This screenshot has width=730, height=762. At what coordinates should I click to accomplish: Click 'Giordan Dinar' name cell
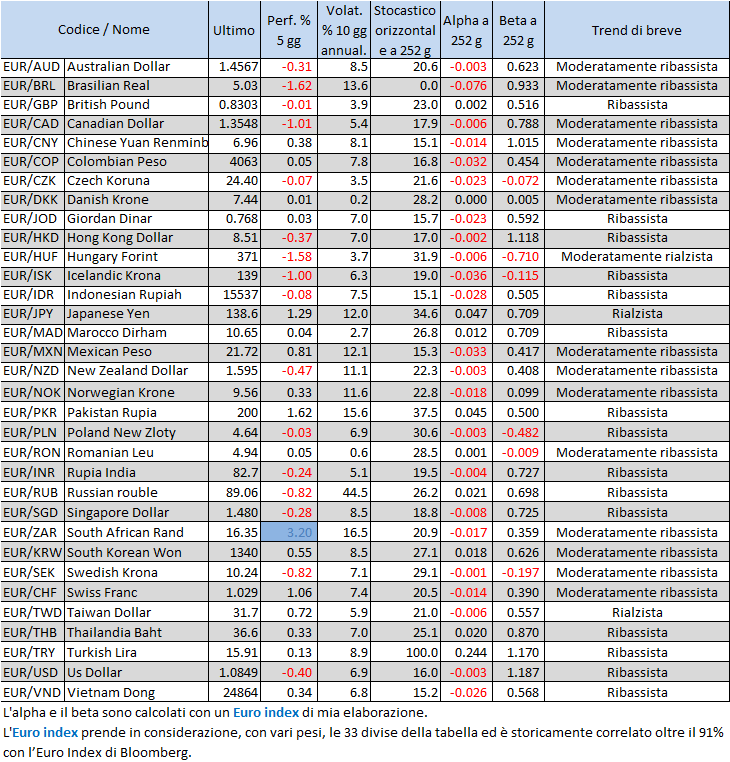pos(137,219)
